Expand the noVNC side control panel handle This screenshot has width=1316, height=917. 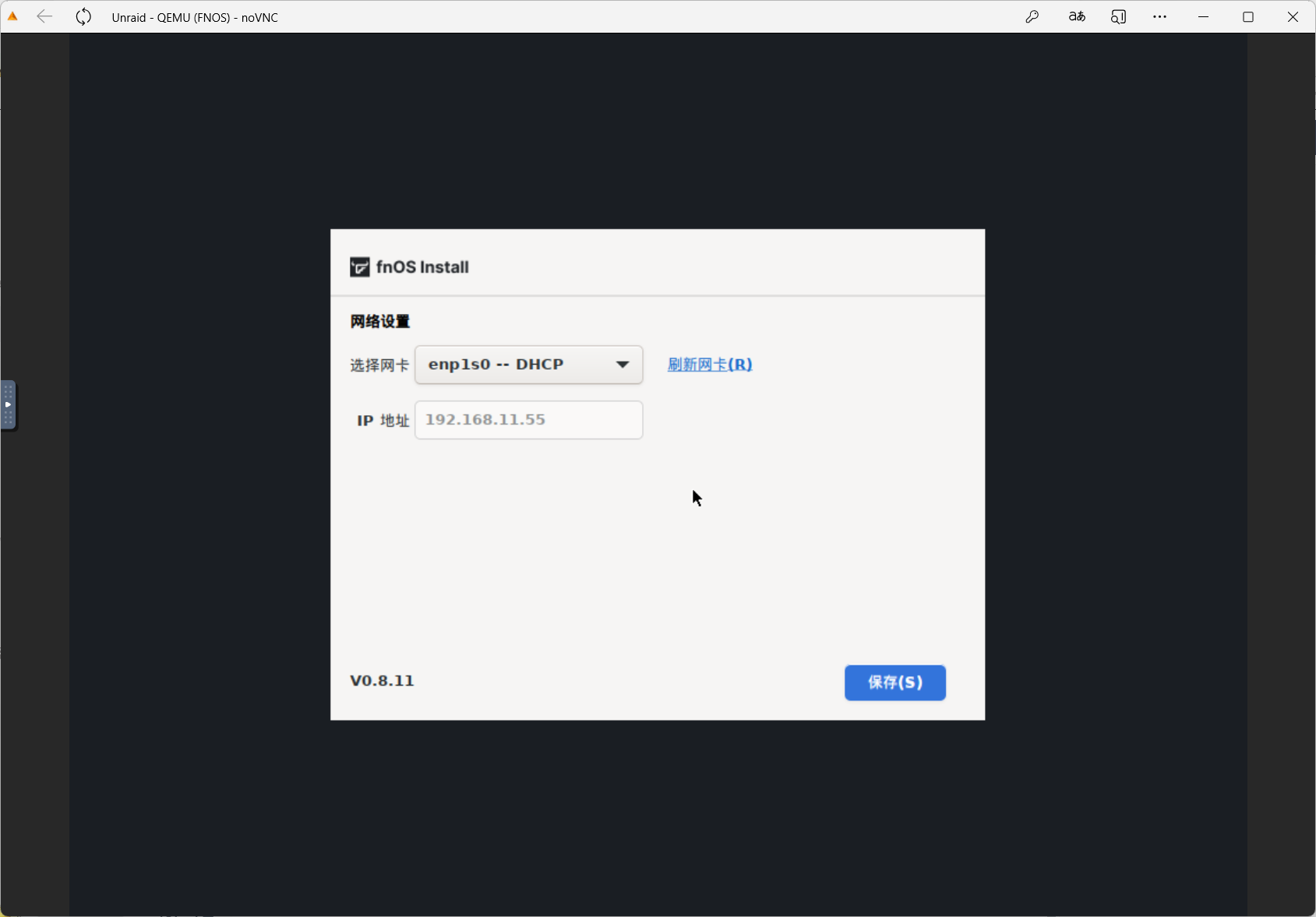pos(8,404)
